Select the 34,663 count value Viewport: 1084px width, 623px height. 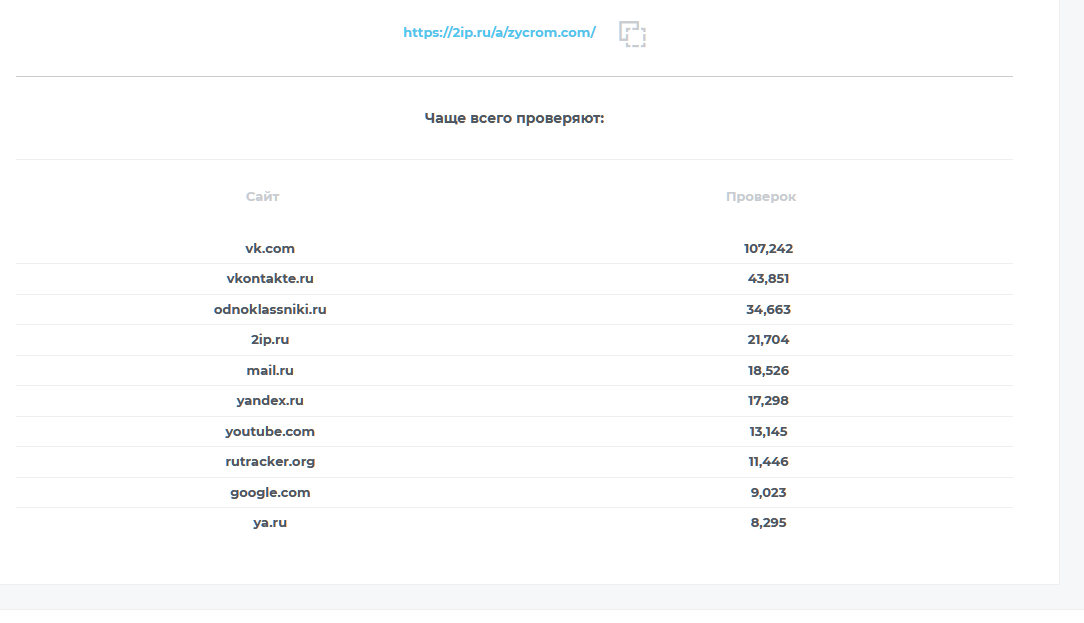tap(768, 310)
